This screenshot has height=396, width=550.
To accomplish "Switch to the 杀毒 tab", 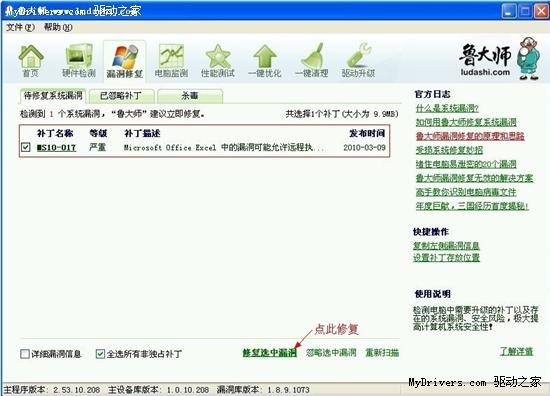I will coord(190,96).
